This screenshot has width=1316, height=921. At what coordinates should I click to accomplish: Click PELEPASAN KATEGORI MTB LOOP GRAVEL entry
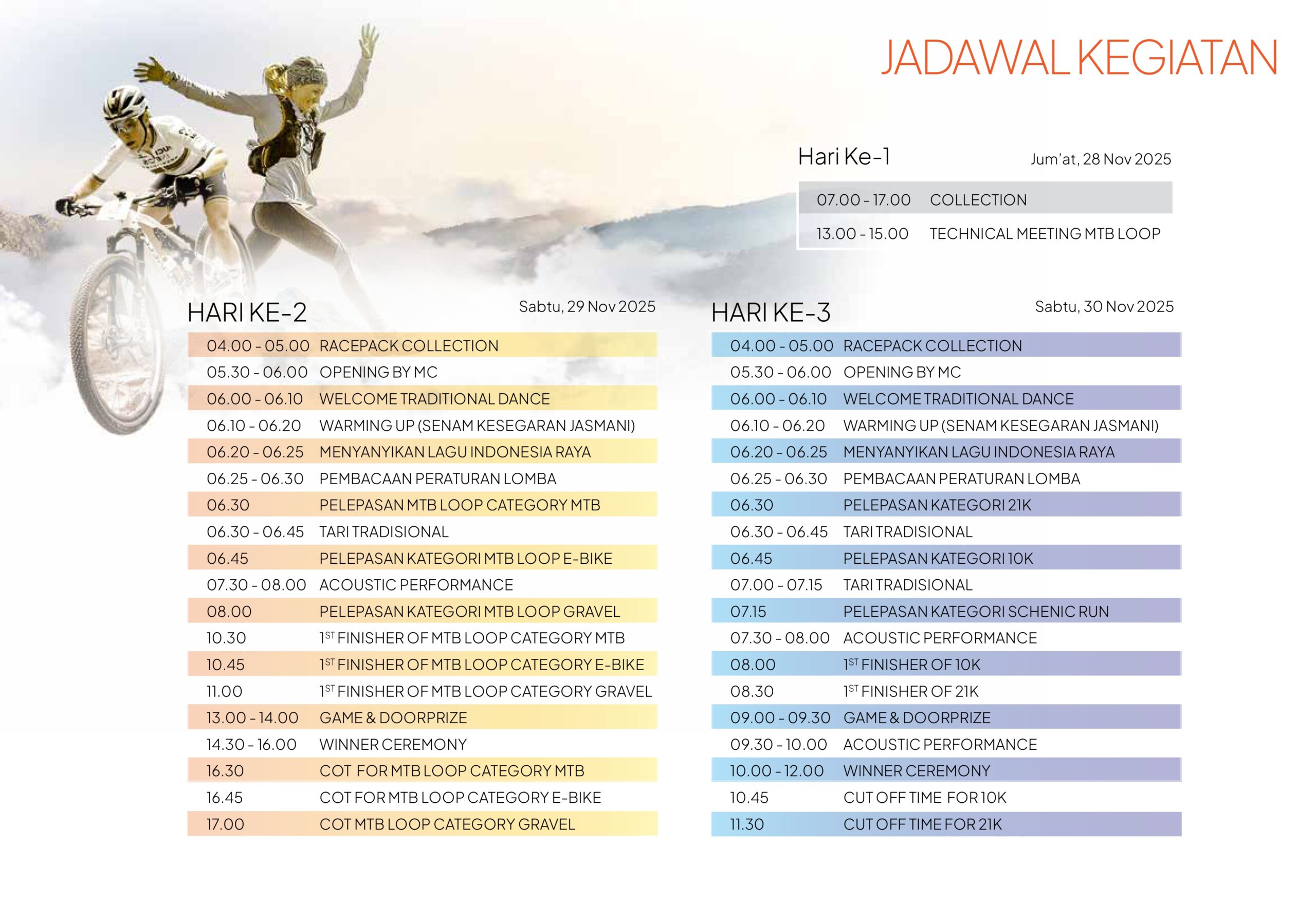pos(422,612)
